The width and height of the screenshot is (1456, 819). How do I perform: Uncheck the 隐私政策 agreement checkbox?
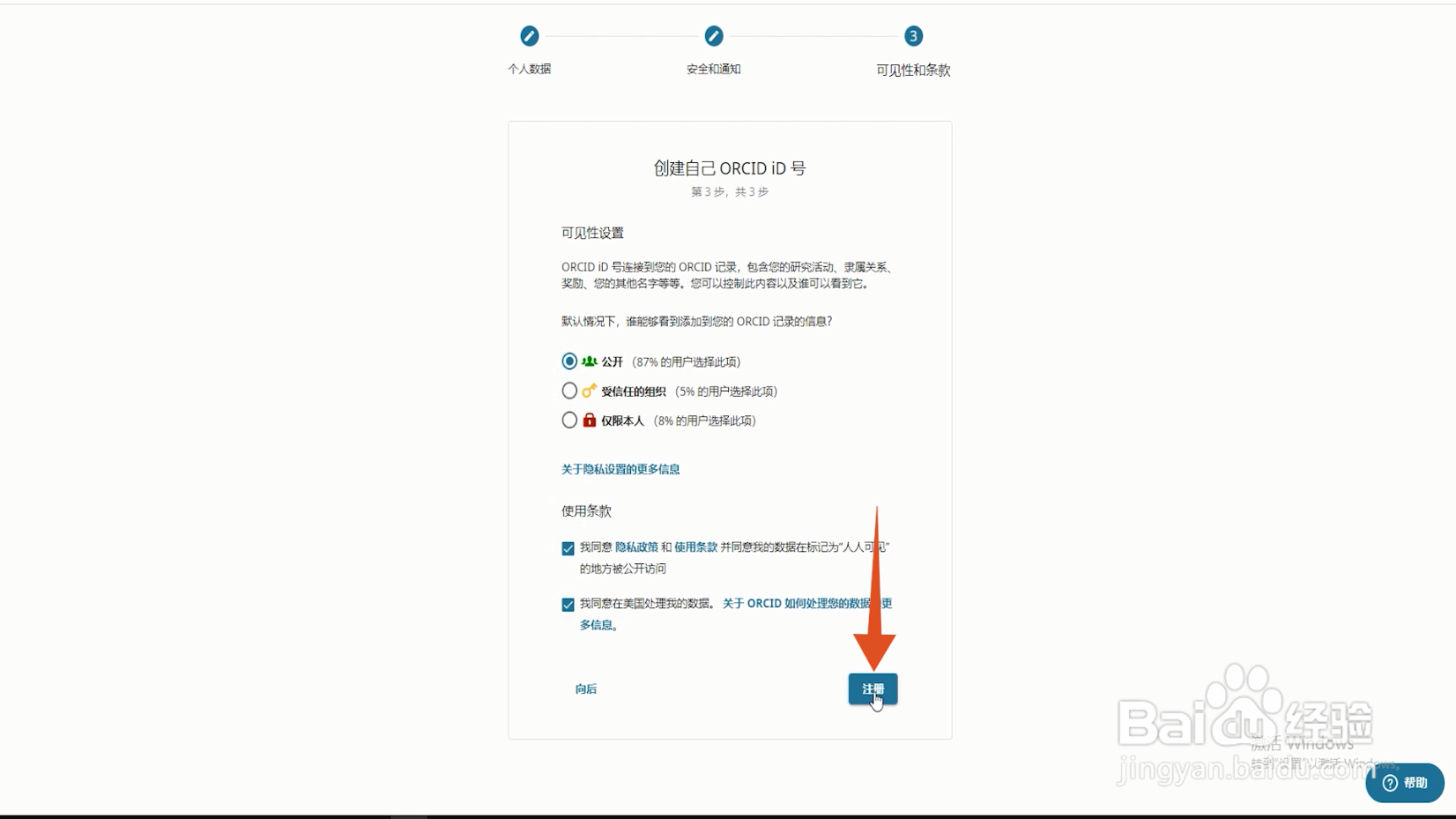tap(567, 547)
